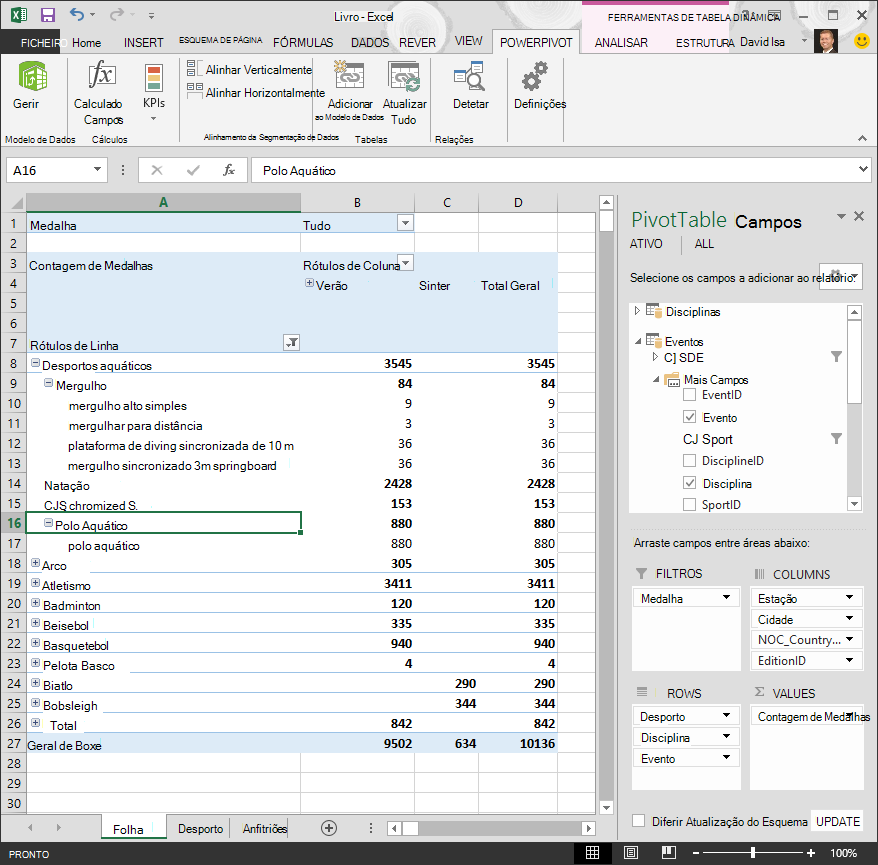This screenshot has width=878, height=865.
Task: Click the UPDATE button
Action: pyautogui.click(x=838, y=821)
